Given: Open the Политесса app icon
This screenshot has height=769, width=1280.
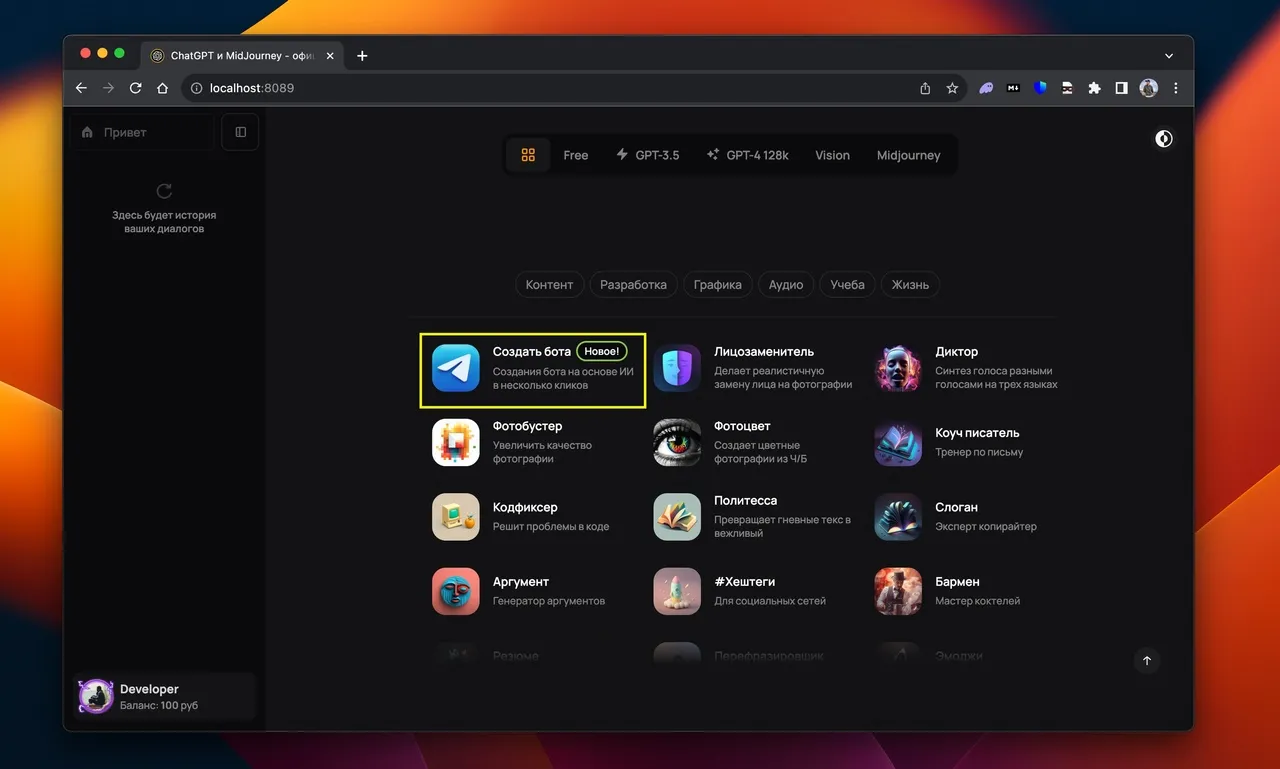Looking at the screenshot, I should point(677,517).
